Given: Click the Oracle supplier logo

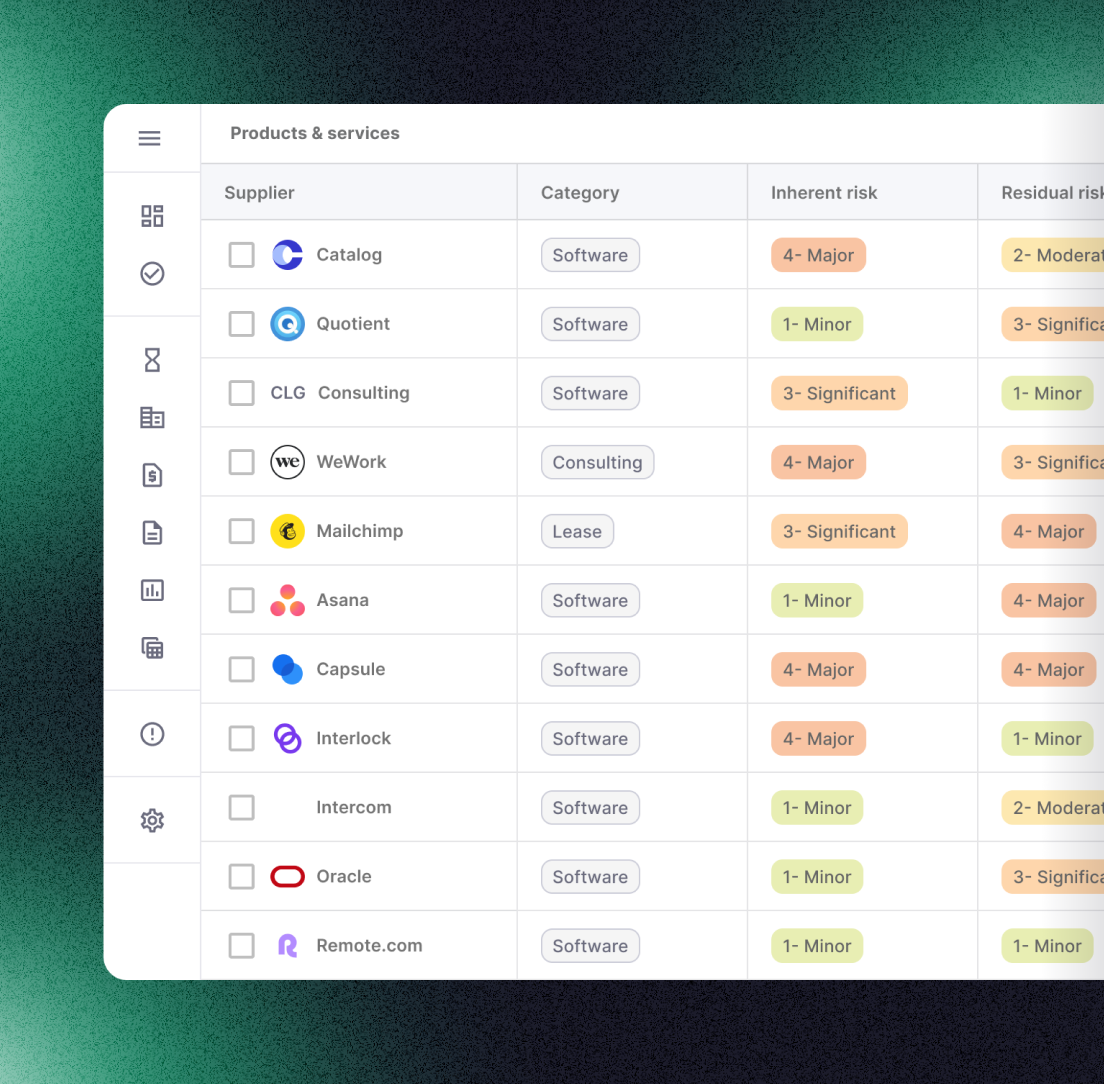Looking at the screenshot, I should (287, 876).
